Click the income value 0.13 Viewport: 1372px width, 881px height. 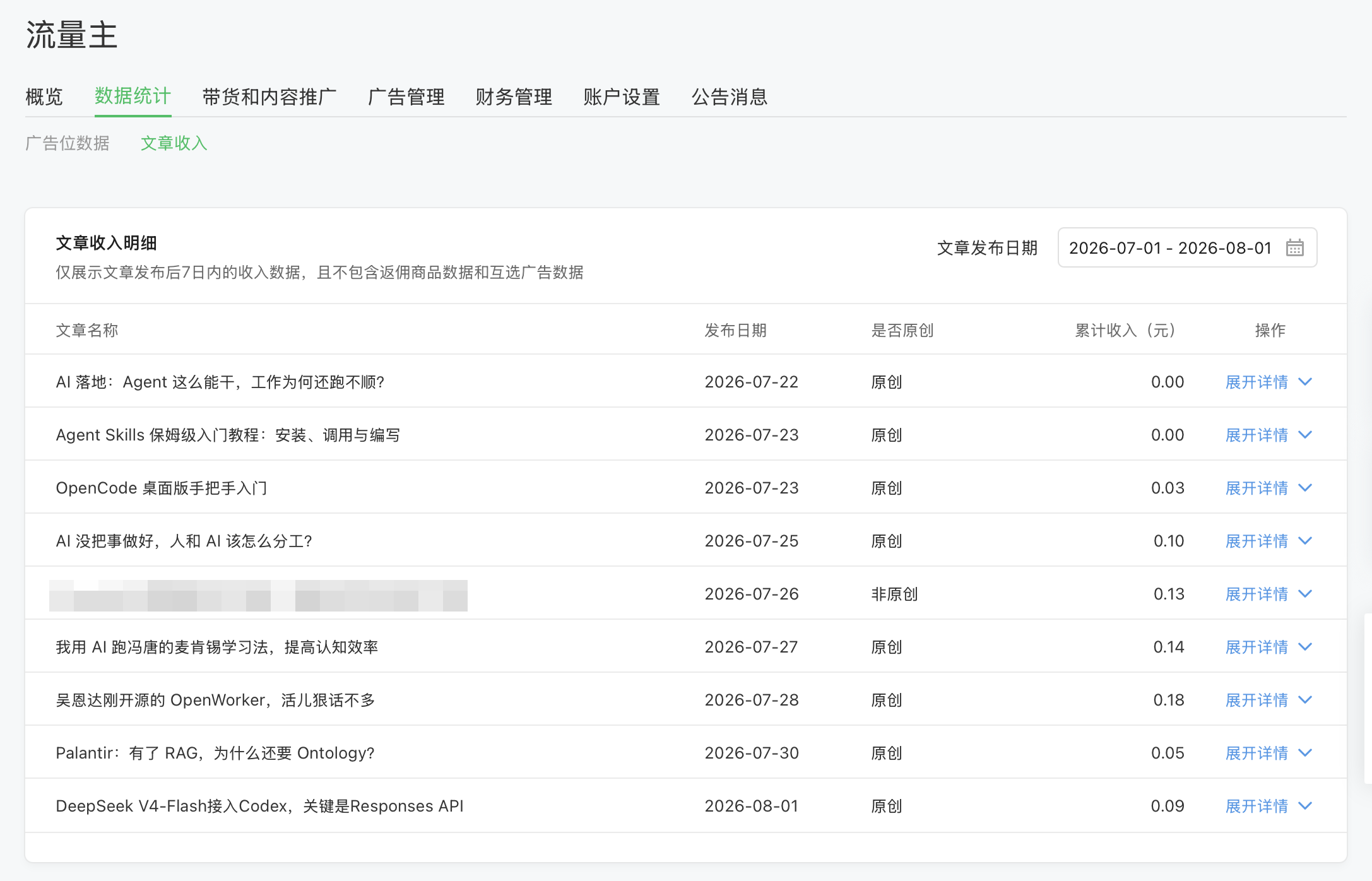tap(1169, 594)
